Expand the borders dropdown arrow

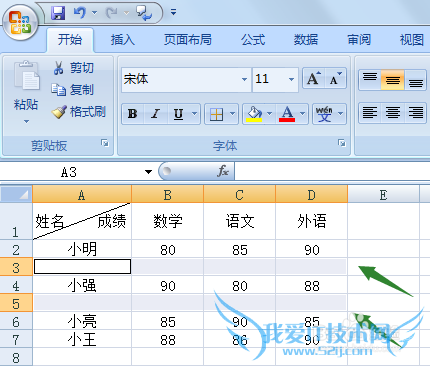point(233,114)
